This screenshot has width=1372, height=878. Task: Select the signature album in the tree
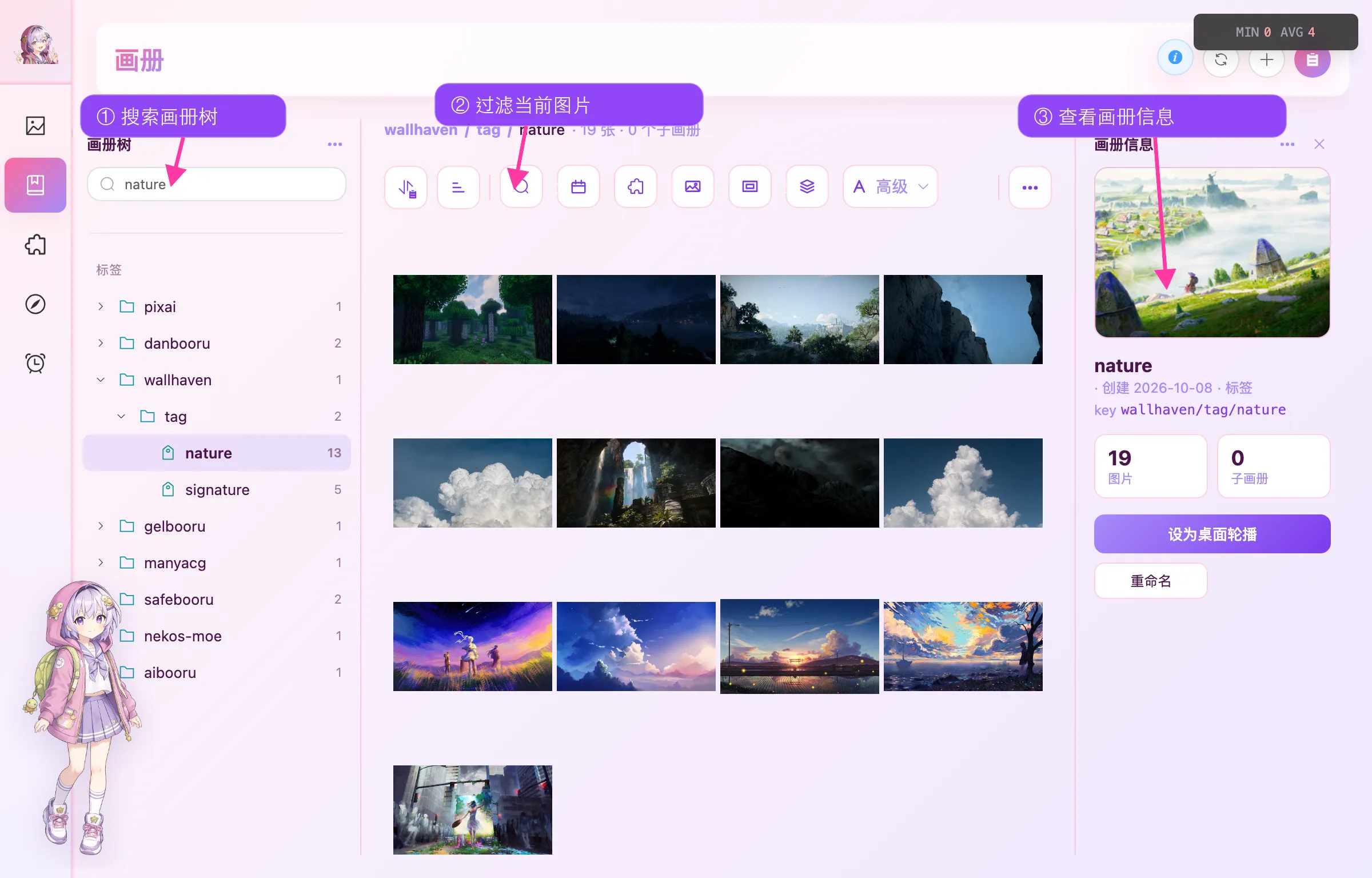(217, 490)
